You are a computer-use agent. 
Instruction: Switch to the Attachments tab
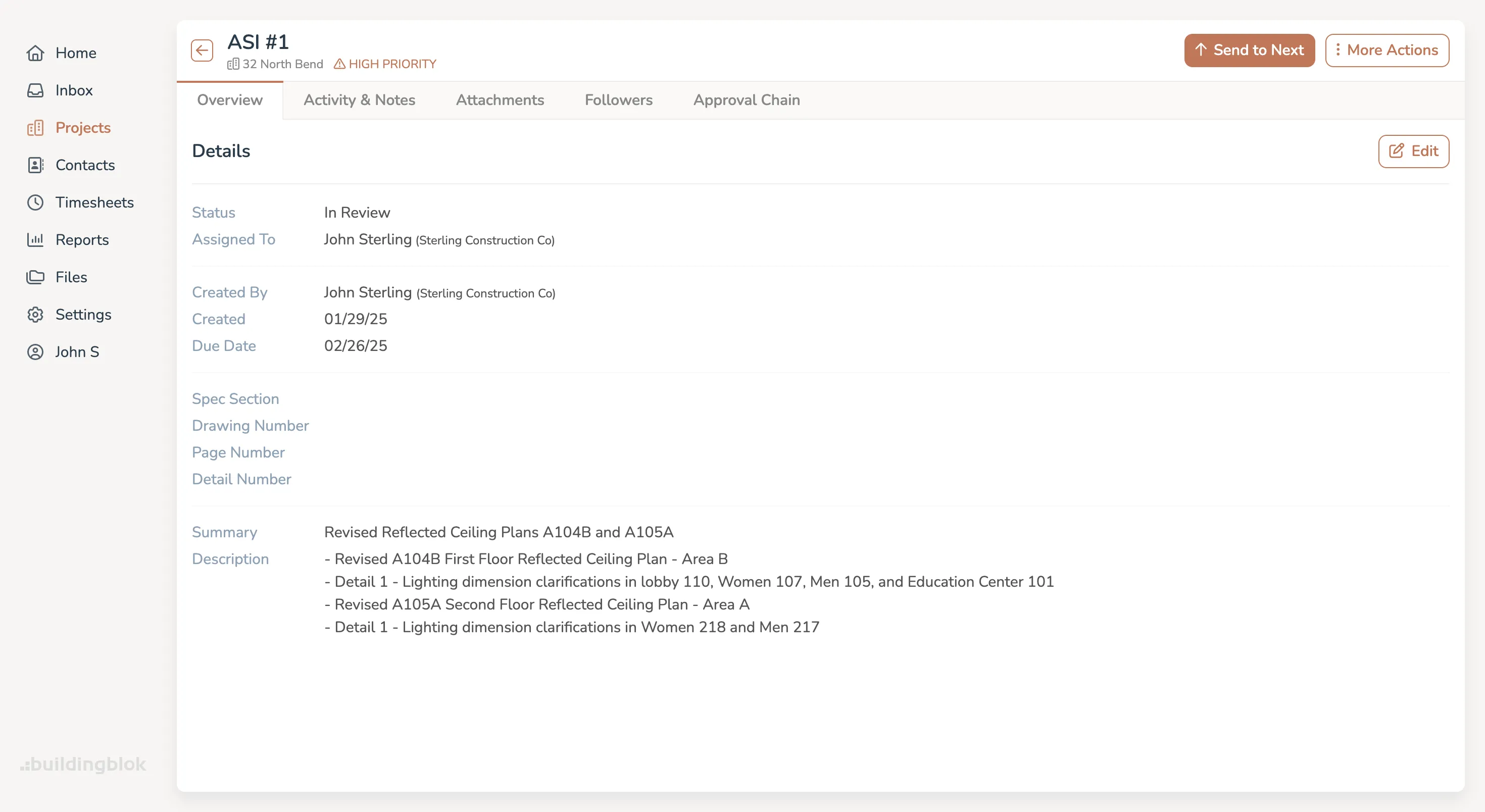click(x=500, y=99)
